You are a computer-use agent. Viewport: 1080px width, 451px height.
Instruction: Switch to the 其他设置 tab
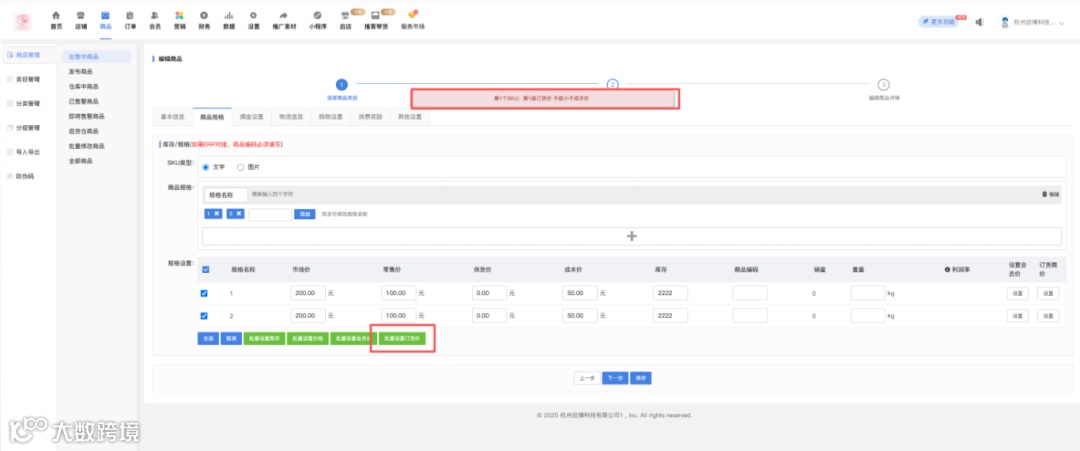pos(409,117)
